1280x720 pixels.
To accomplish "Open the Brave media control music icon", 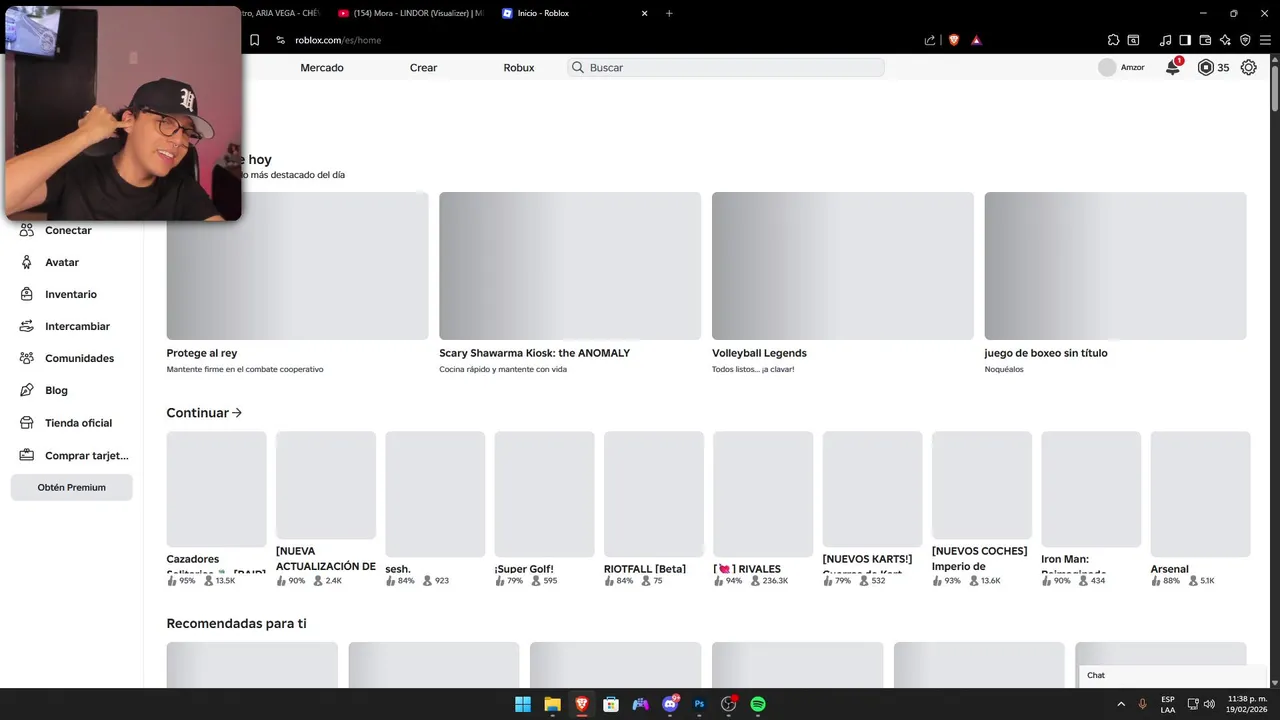I will (1165, 40).
